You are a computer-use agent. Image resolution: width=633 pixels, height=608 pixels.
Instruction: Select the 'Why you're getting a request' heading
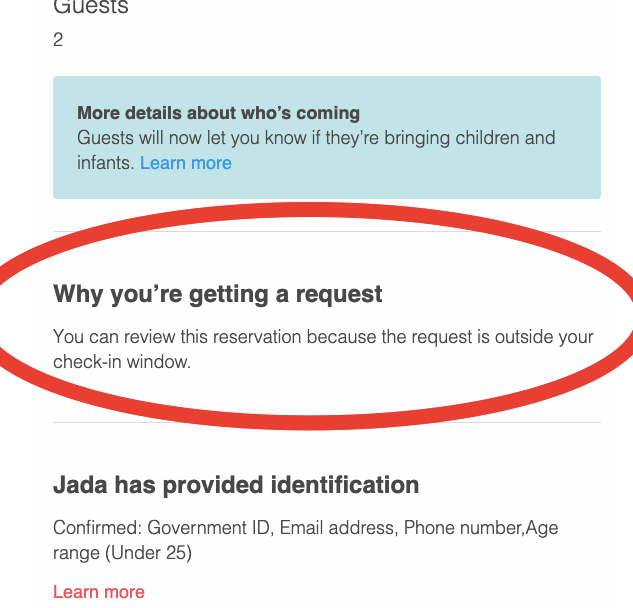217,294
